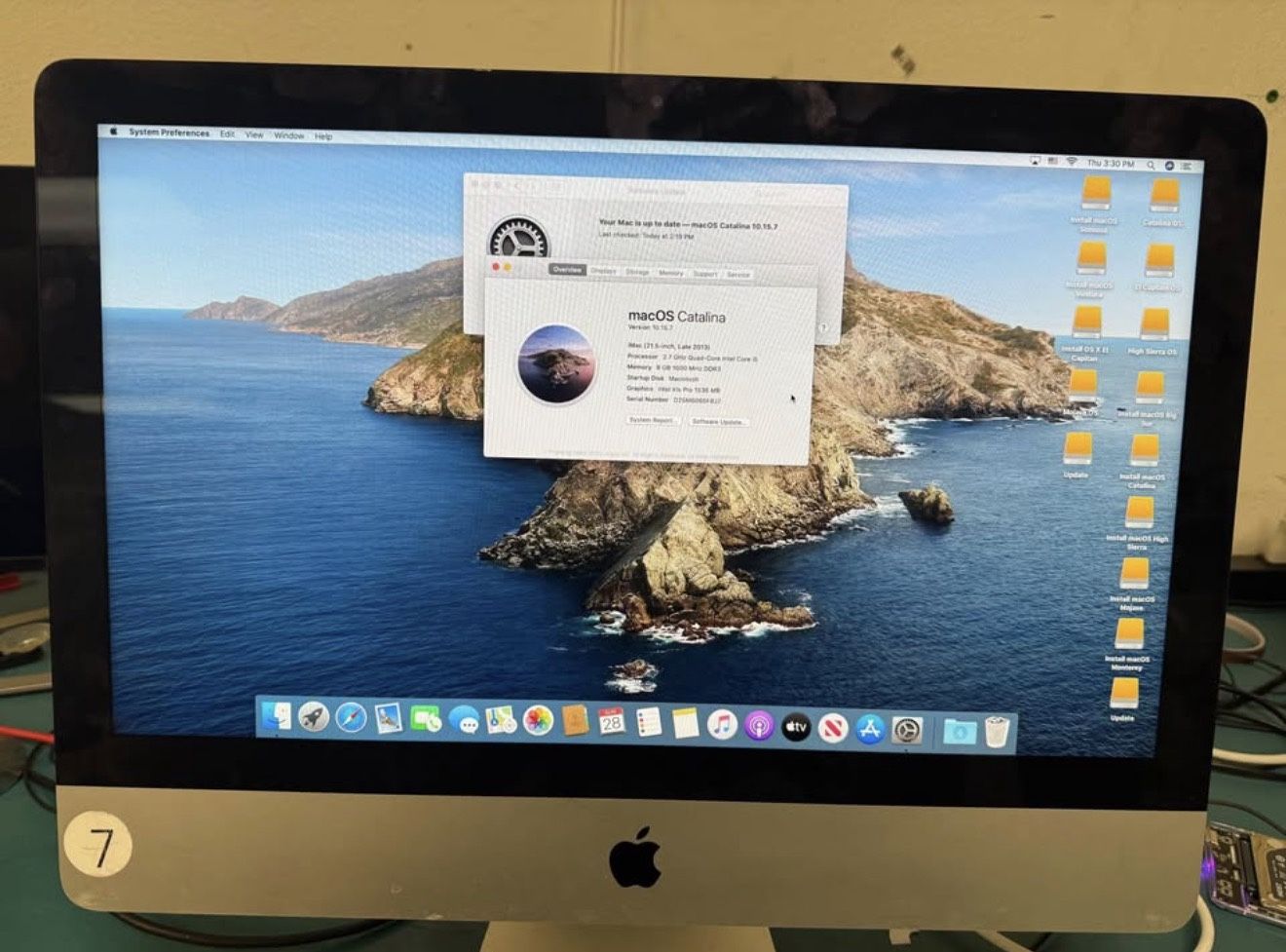
Task: Open the Window menu
Action: pos(288,135)
